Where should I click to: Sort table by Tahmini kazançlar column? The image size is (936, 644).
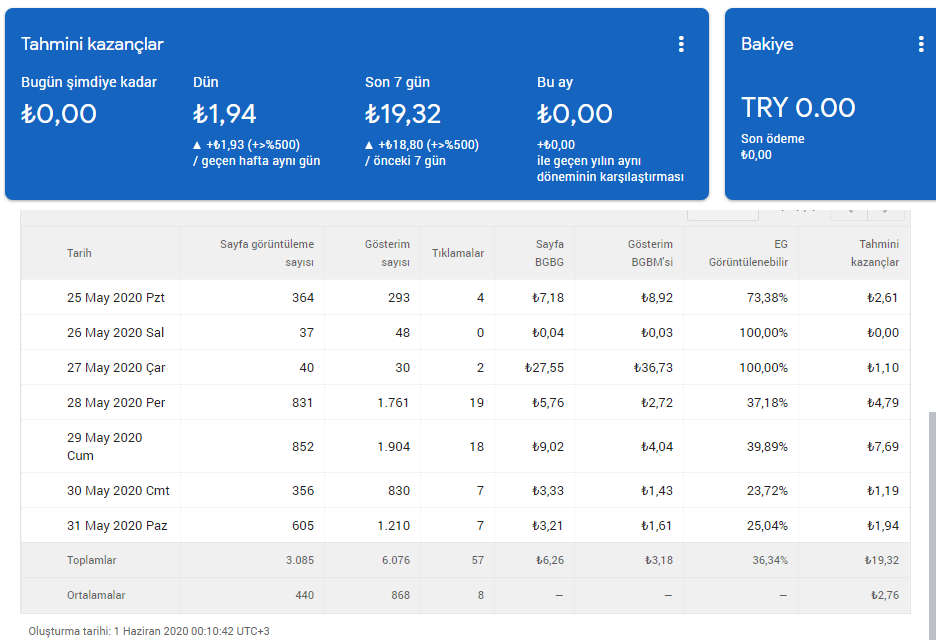875,253
